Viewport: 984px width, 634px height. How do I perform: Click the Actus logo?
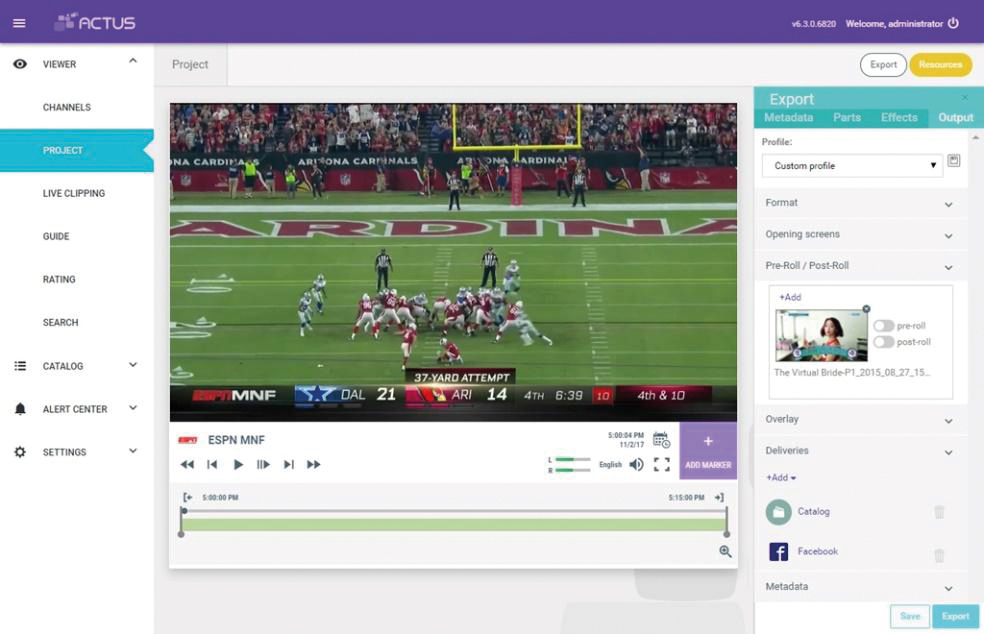click(95, 22)
